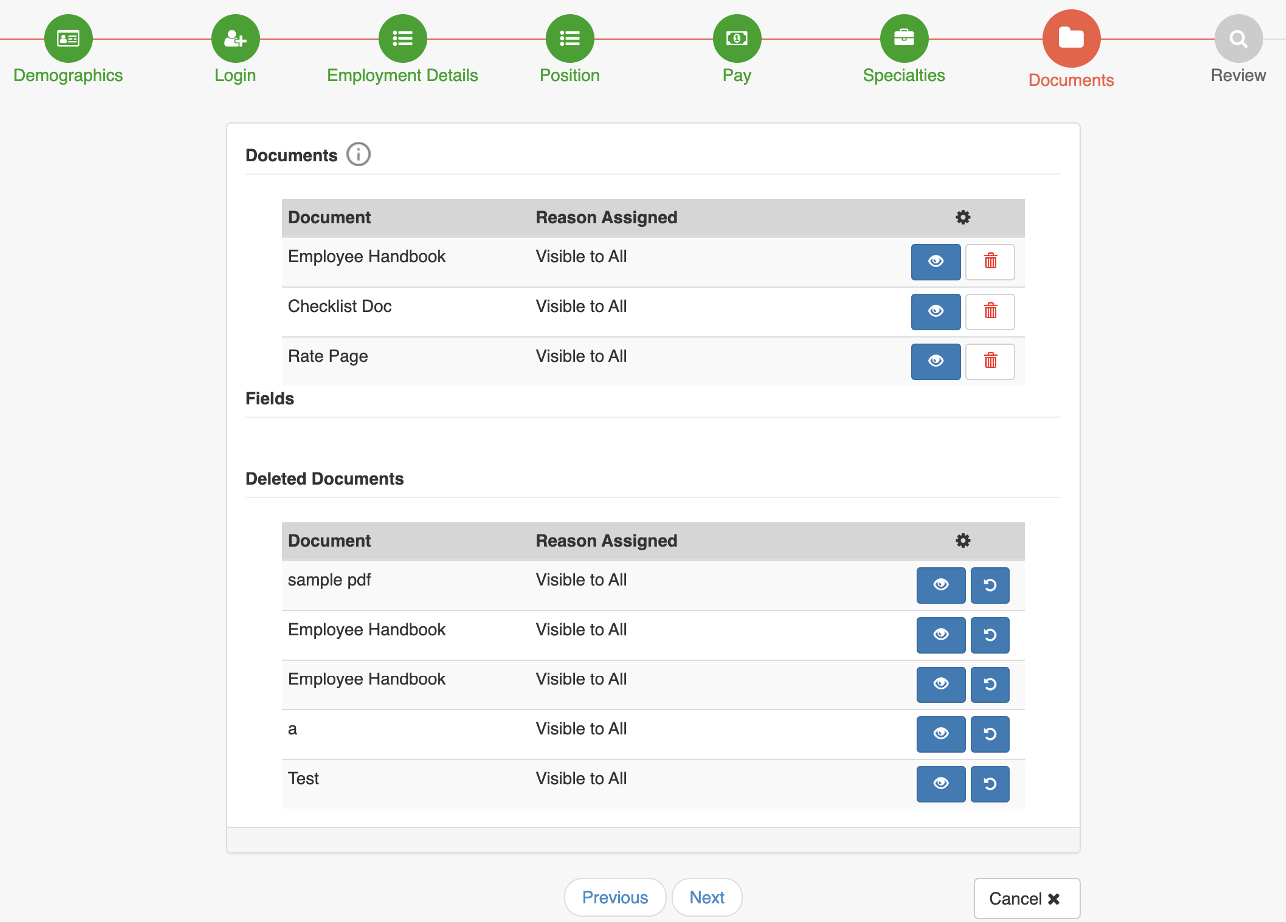Click the Pay step icon
This screenshot has width=1286, height=922.
(x=736, y=38)
